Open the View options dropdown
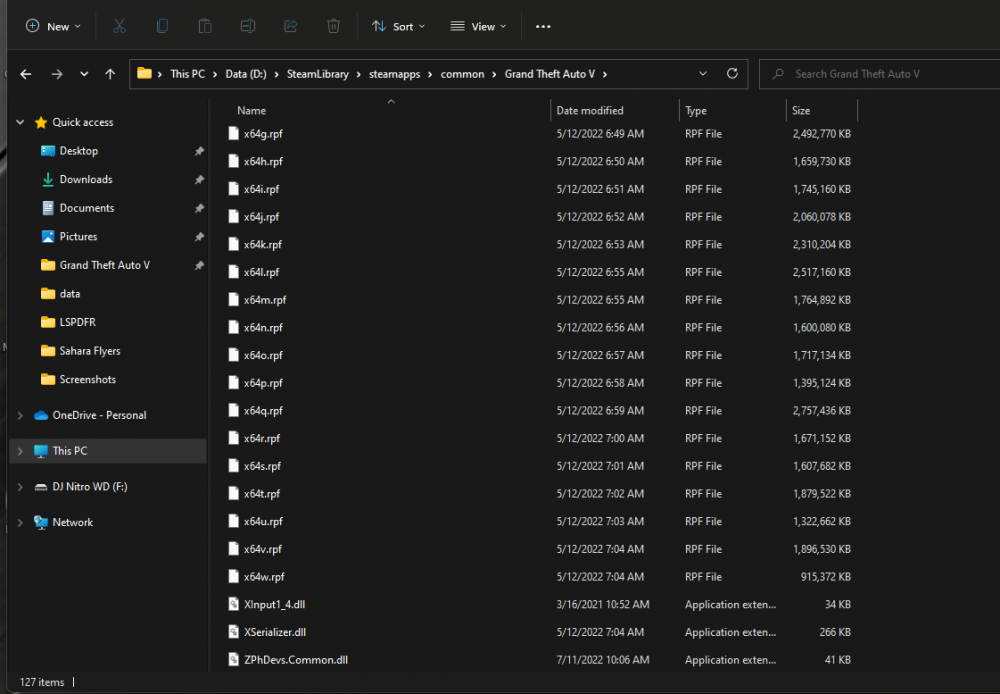Image resolution: width=1000 pixels, height=694 pixels. tap(477, 26)
